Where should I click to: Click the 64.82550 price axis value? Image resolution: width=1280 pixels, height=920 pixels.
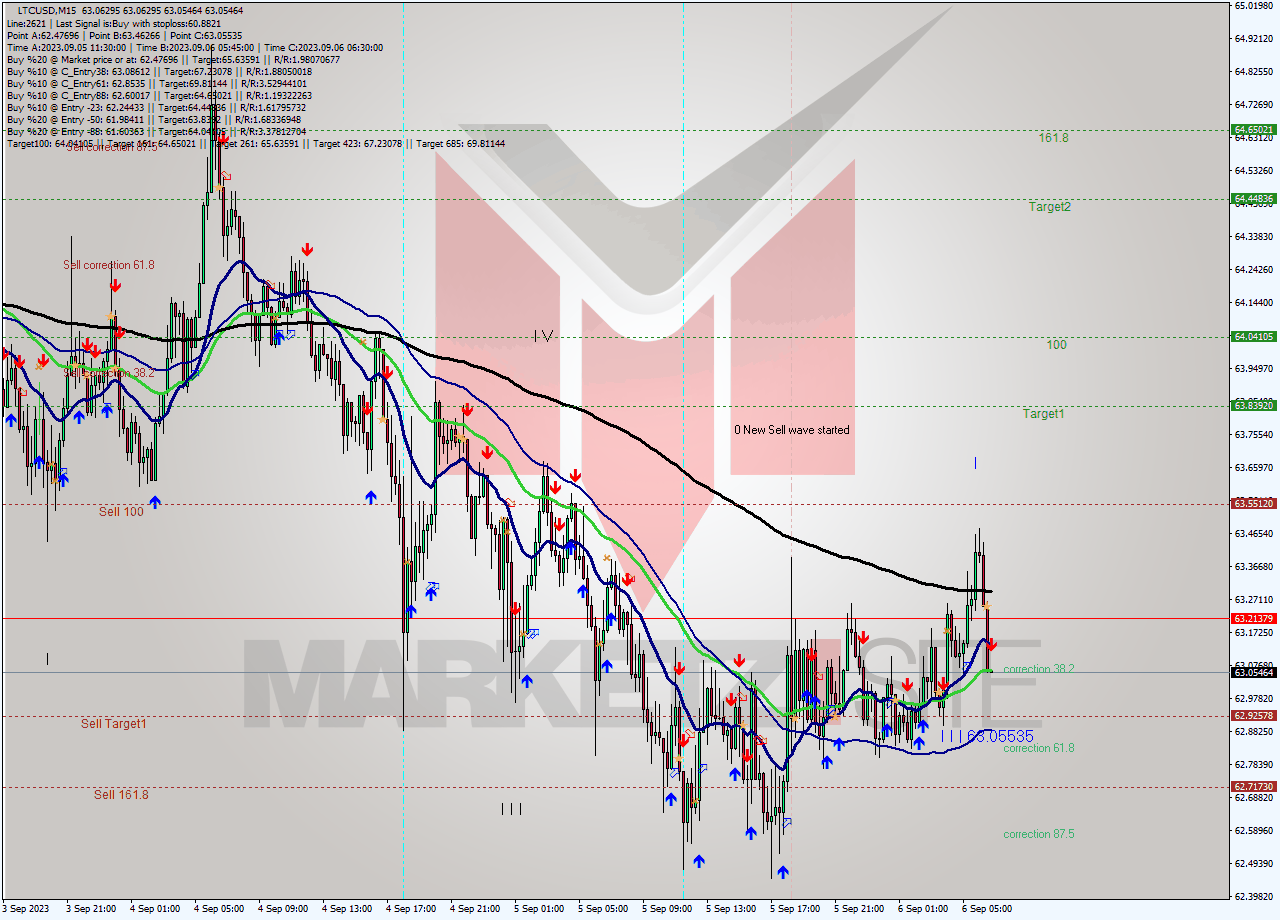coord(1253,71)
